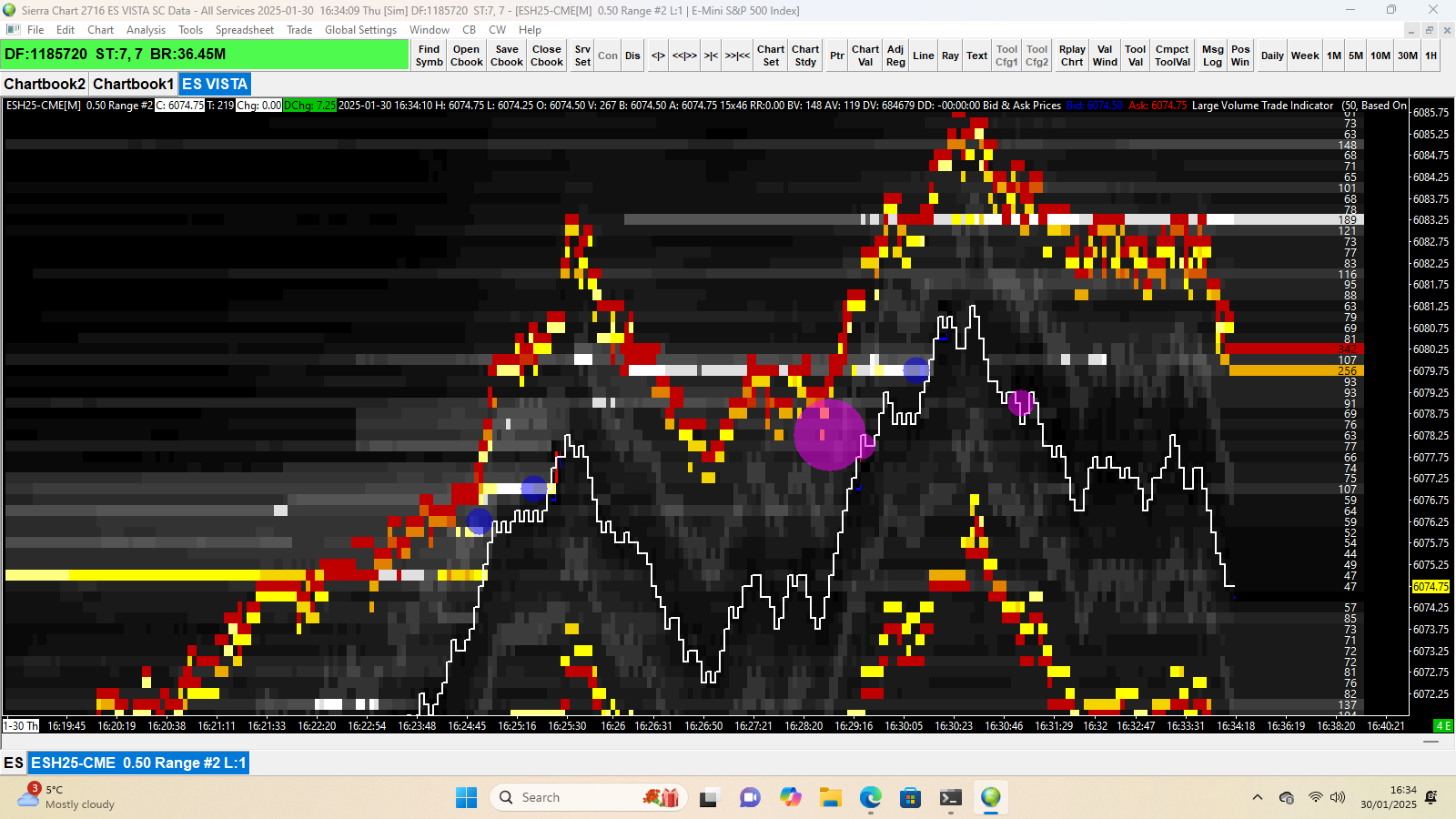Toggle the Tool Val window button
The image size is (1456, 819).
[1135, 56]
